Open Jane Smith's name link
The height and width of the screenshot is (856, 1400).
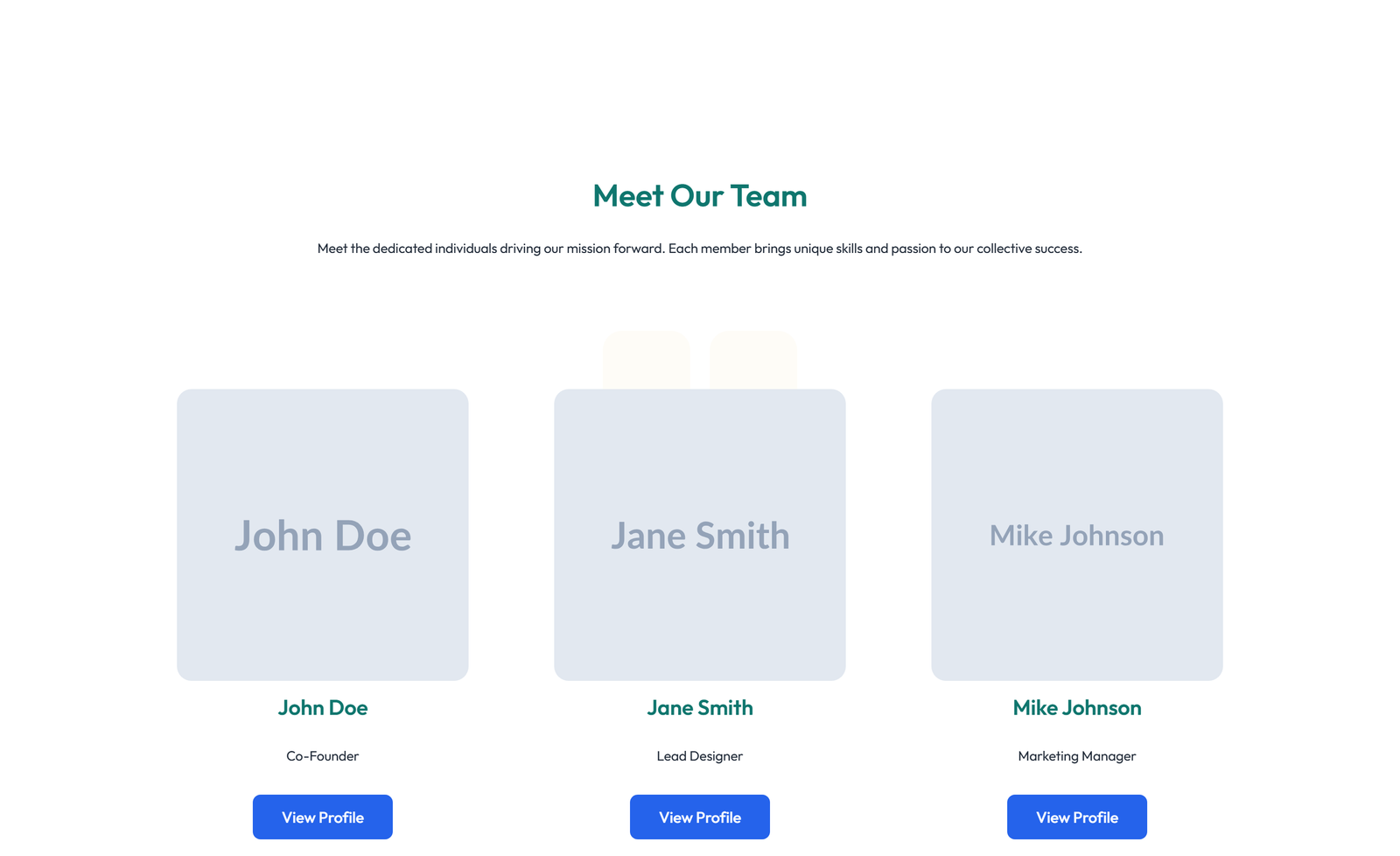coord(699,708)
